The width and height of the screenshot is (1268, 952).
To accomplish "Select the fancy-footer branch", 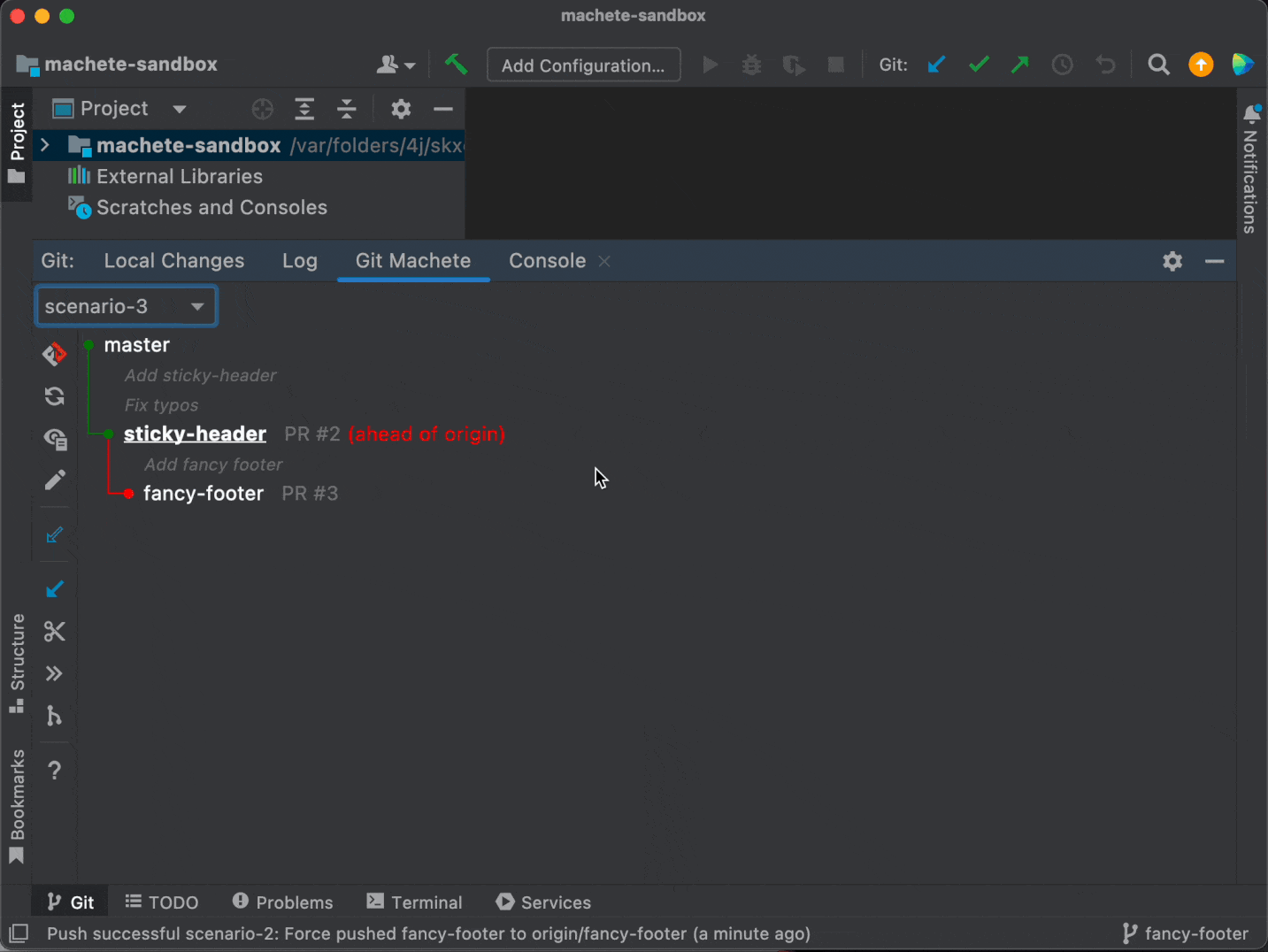I will tap(204, 494).
